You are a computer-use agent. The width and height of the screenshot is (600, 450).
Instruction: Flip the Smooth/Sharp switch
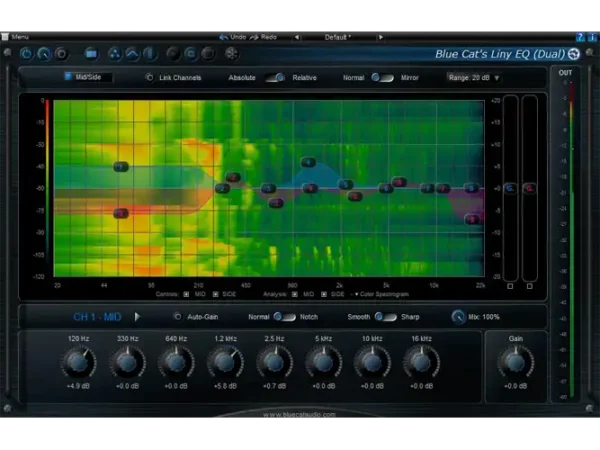point(386,317)
